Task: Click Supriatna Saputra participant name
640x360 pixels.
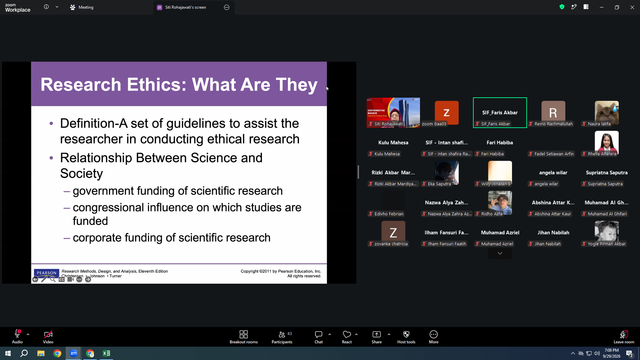Action: [607, 173]
